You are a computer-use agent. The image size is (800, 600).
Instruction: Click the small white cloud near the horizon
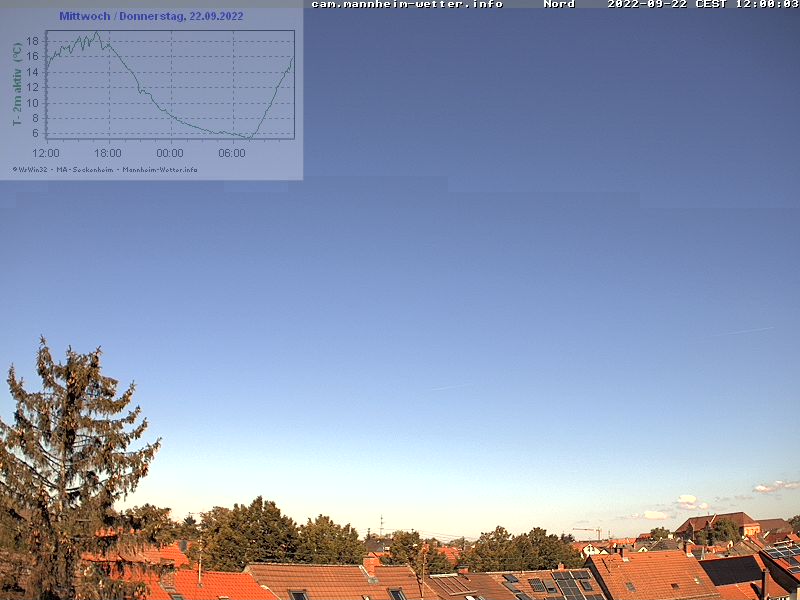tap(686, 499)
